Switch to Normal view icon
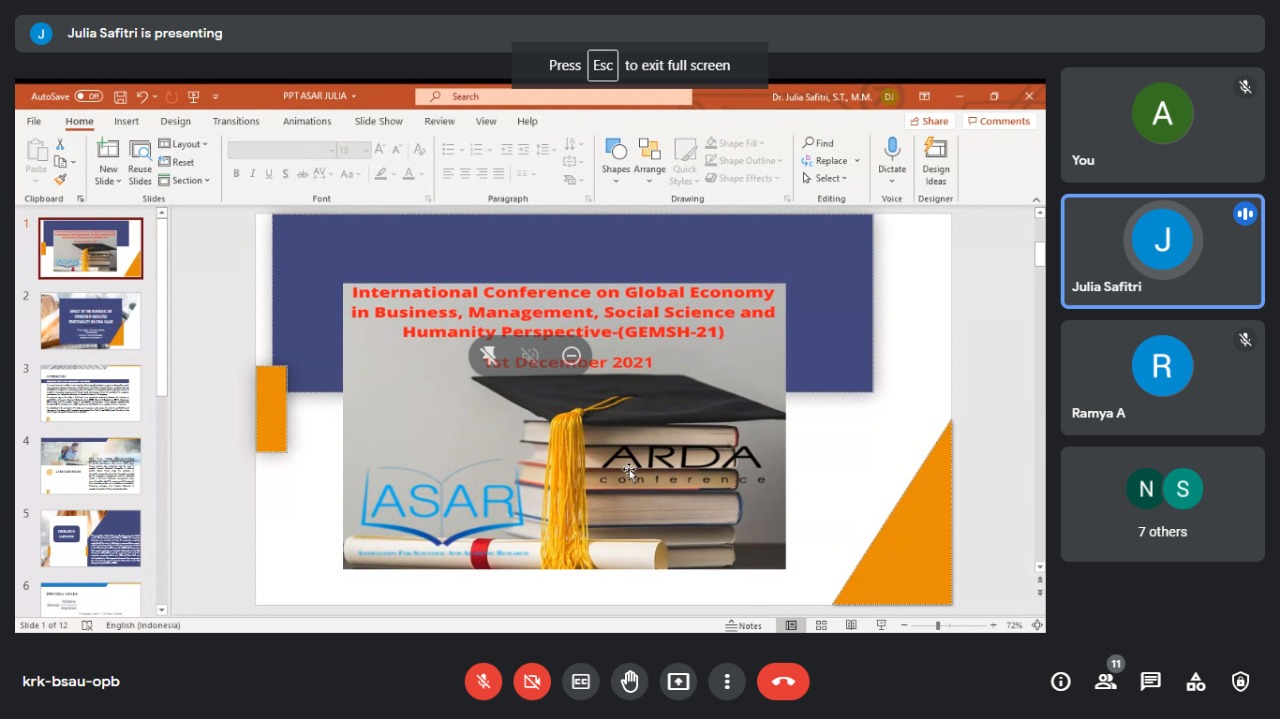The image size is (1280, 719). (x=791, y=626)
